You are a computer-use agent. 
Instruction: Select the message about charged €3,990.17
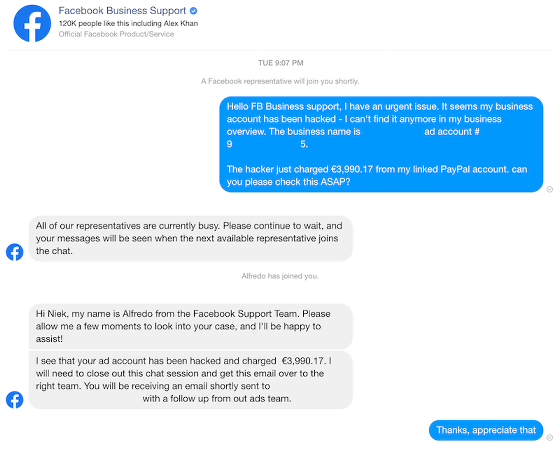tap(191, 380)
